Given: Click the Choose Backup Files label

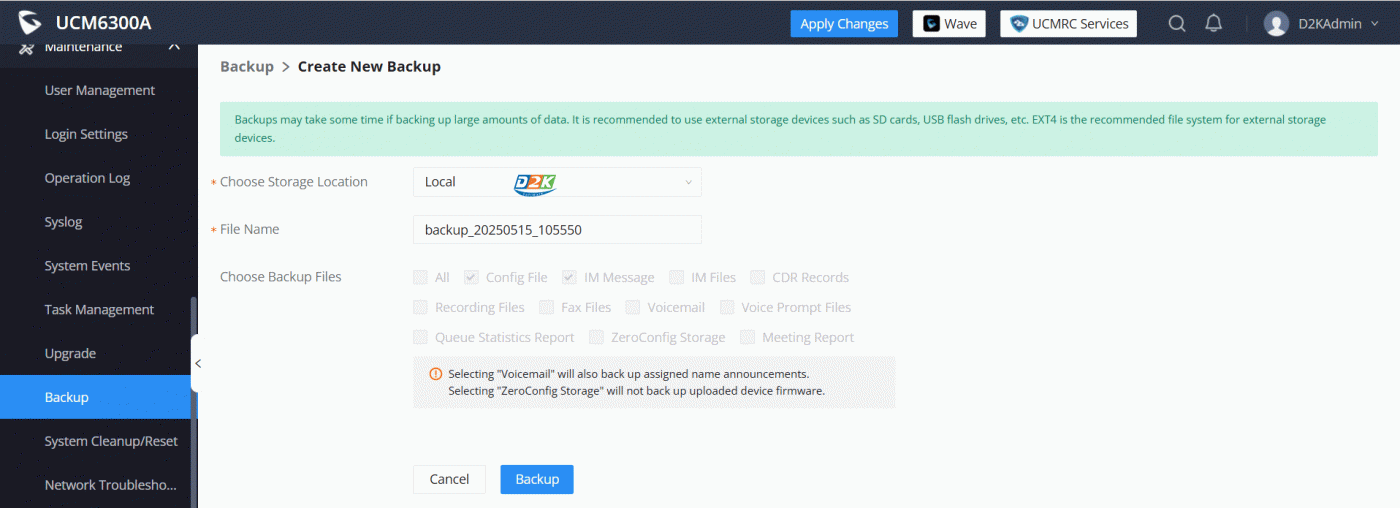Looking at the screenshot, I should tap(281, 277).
